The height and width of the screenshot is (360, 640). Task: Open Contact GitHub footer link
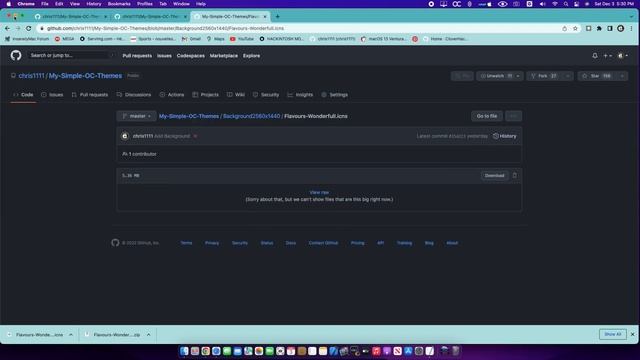tap(323, 243)
